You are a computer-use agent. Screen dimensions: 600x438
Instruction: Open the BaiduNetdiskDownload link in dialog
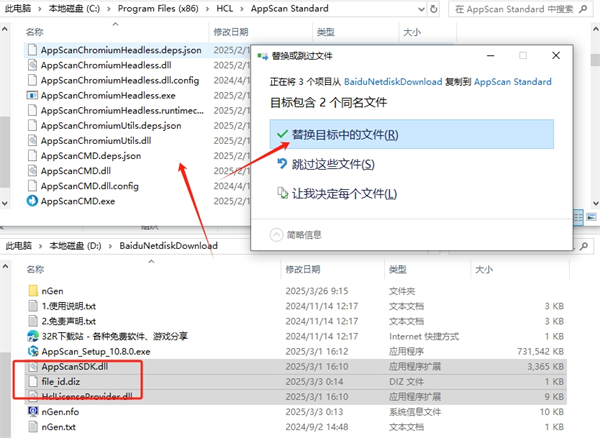point(393,81)
